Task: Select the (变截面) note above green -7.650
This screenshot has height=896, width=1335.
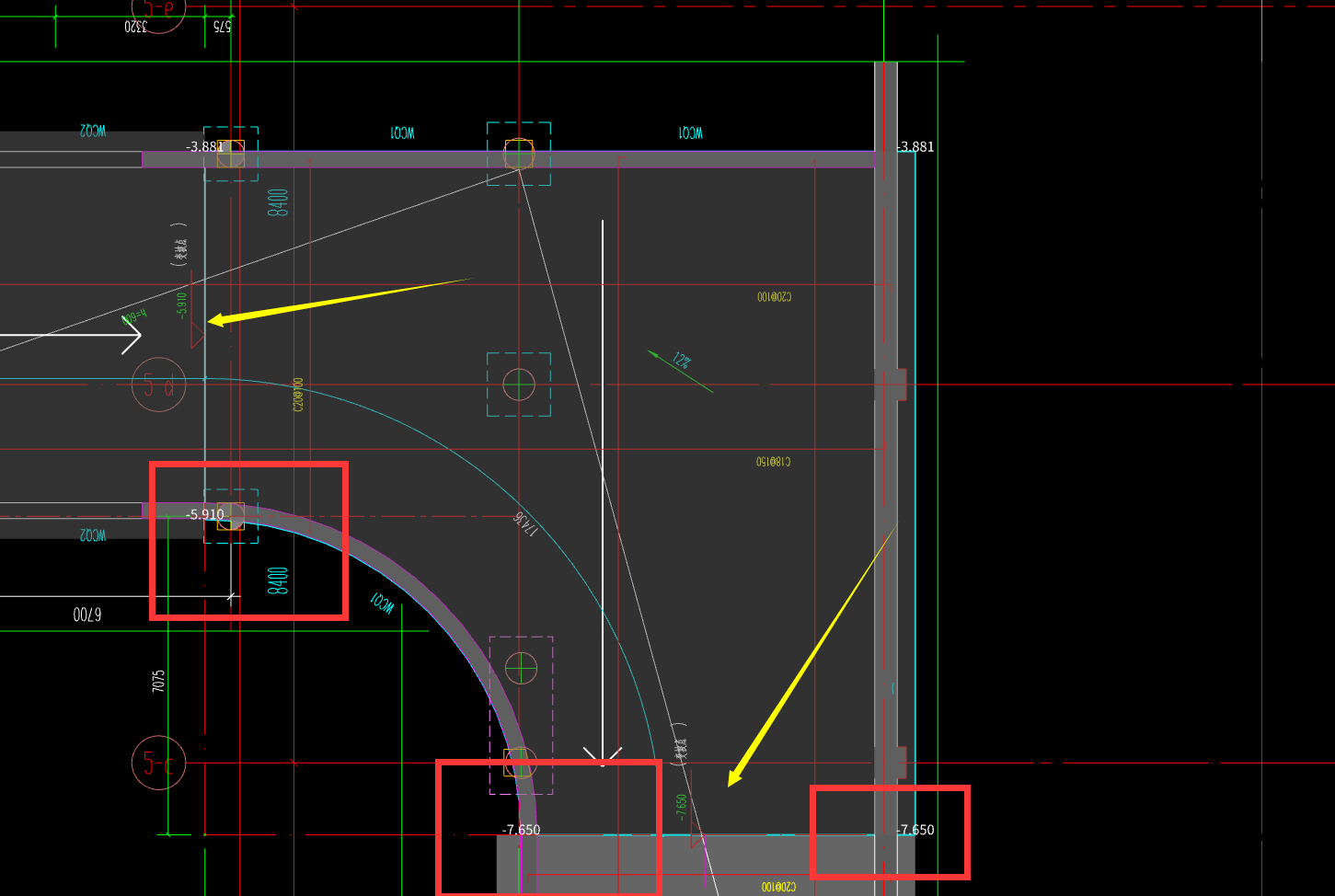Action: (680, 744)
